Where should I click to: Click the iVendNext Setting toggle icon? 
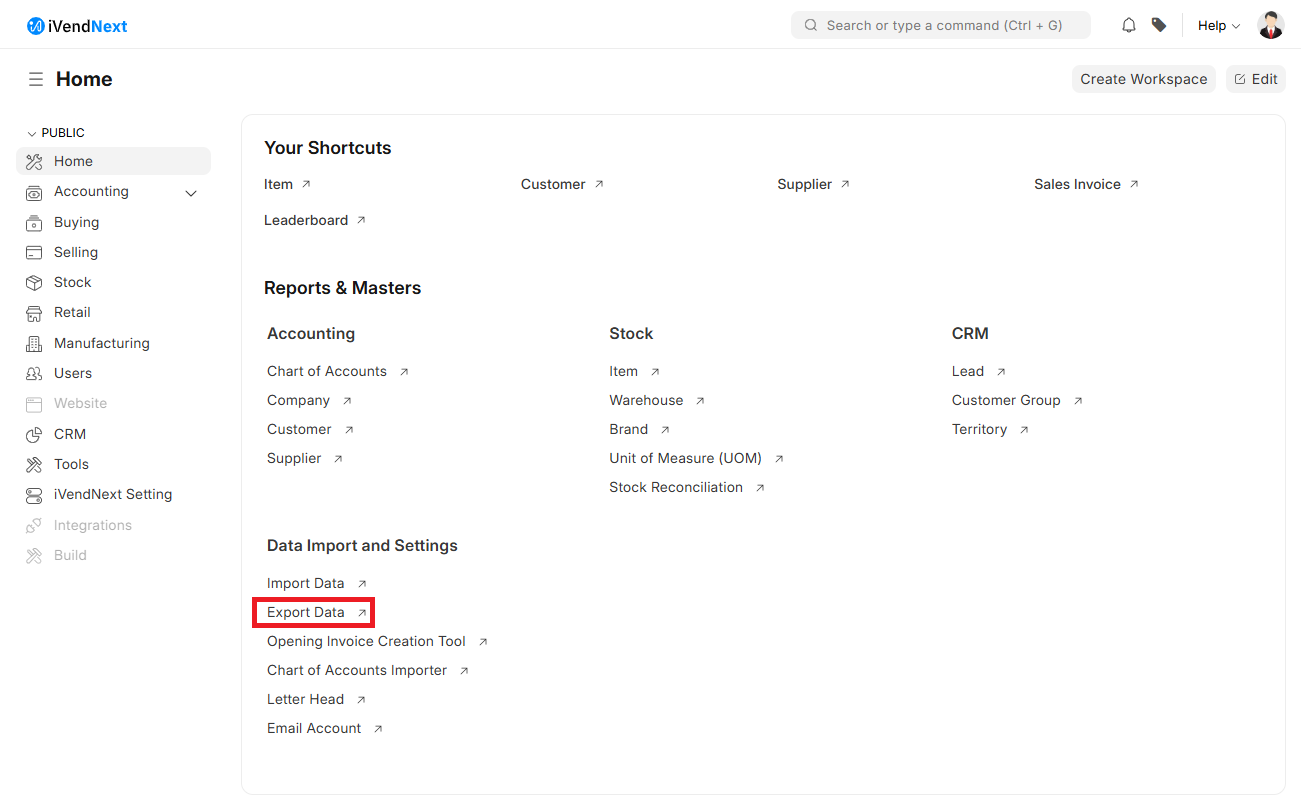(x=34, y=494)
